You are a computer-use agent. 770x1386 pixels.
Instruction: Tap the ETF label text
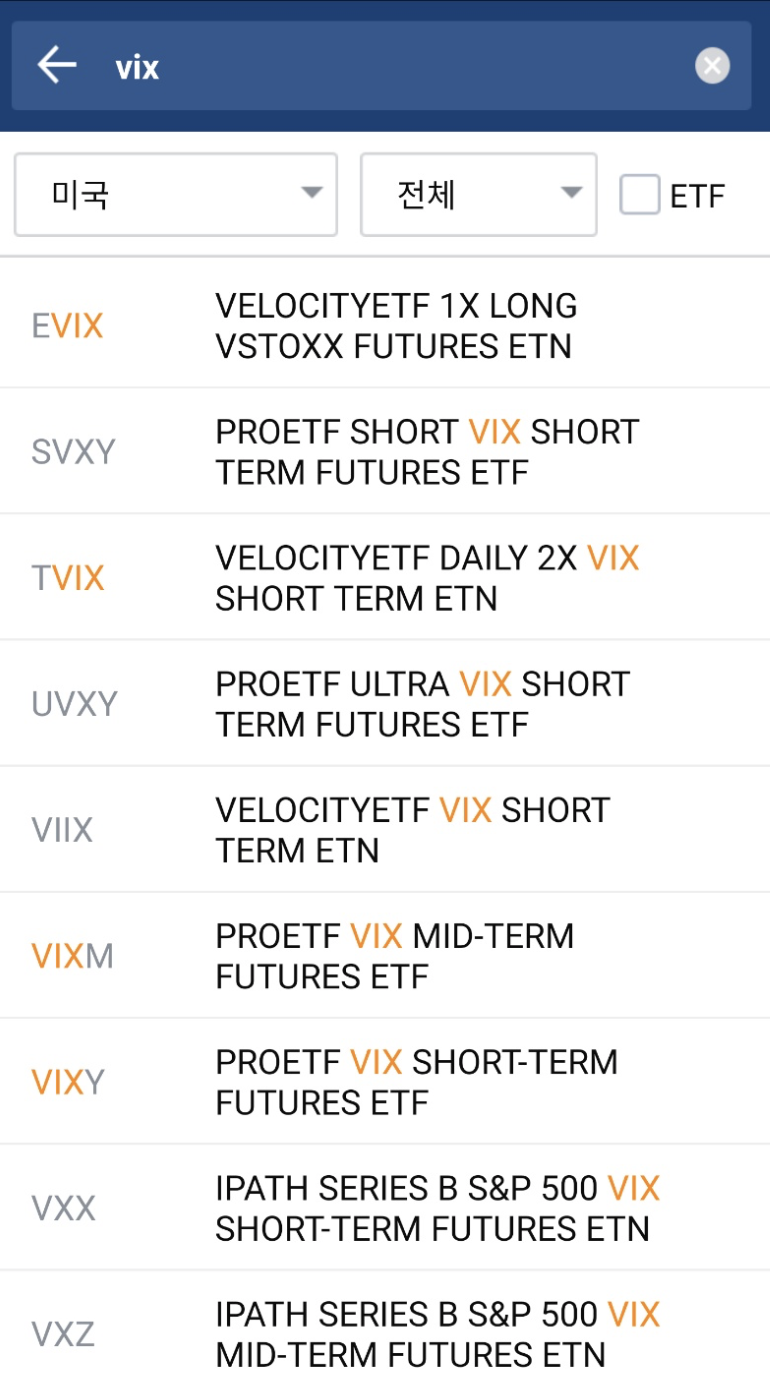click(x=697, y=196)
